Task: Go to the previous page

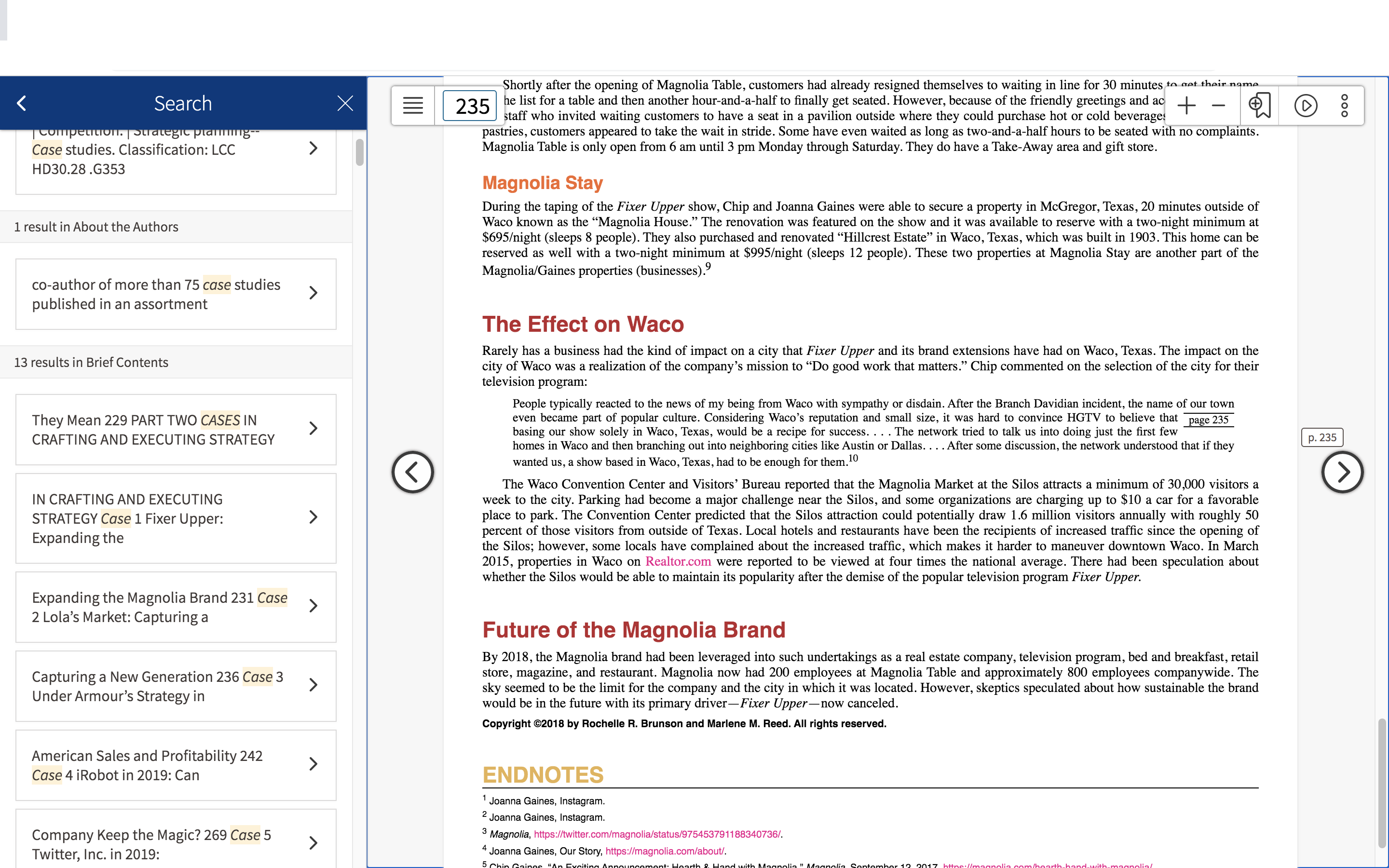Action: [413, 472]
